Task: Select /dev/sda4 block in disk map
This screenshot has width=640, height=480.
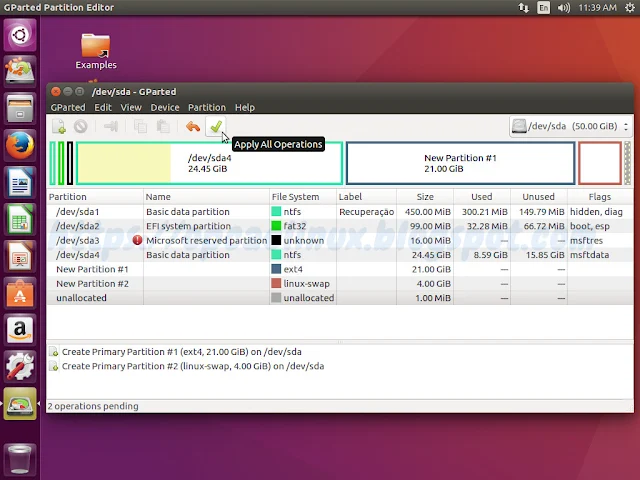Action: point(209,163)
